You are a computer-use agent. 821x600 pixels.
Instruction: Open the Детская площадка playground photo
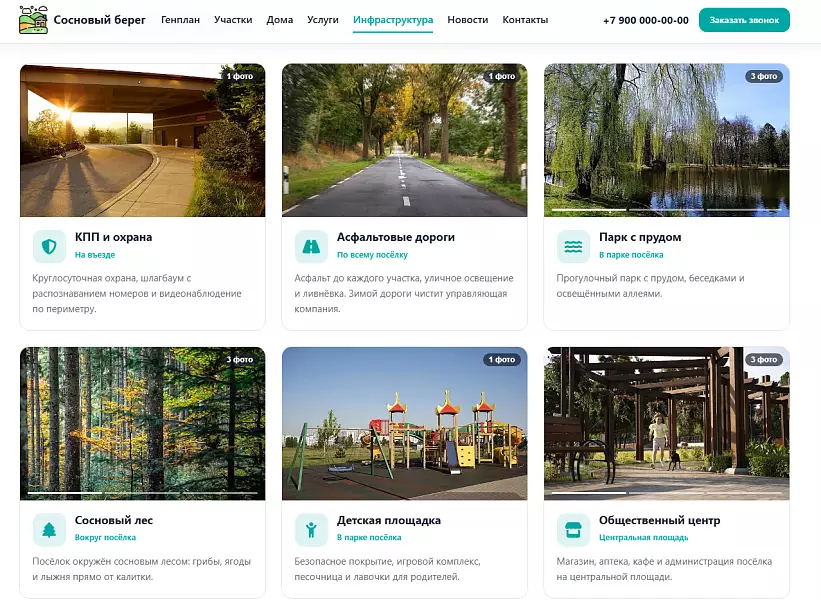tap(405, 424)
